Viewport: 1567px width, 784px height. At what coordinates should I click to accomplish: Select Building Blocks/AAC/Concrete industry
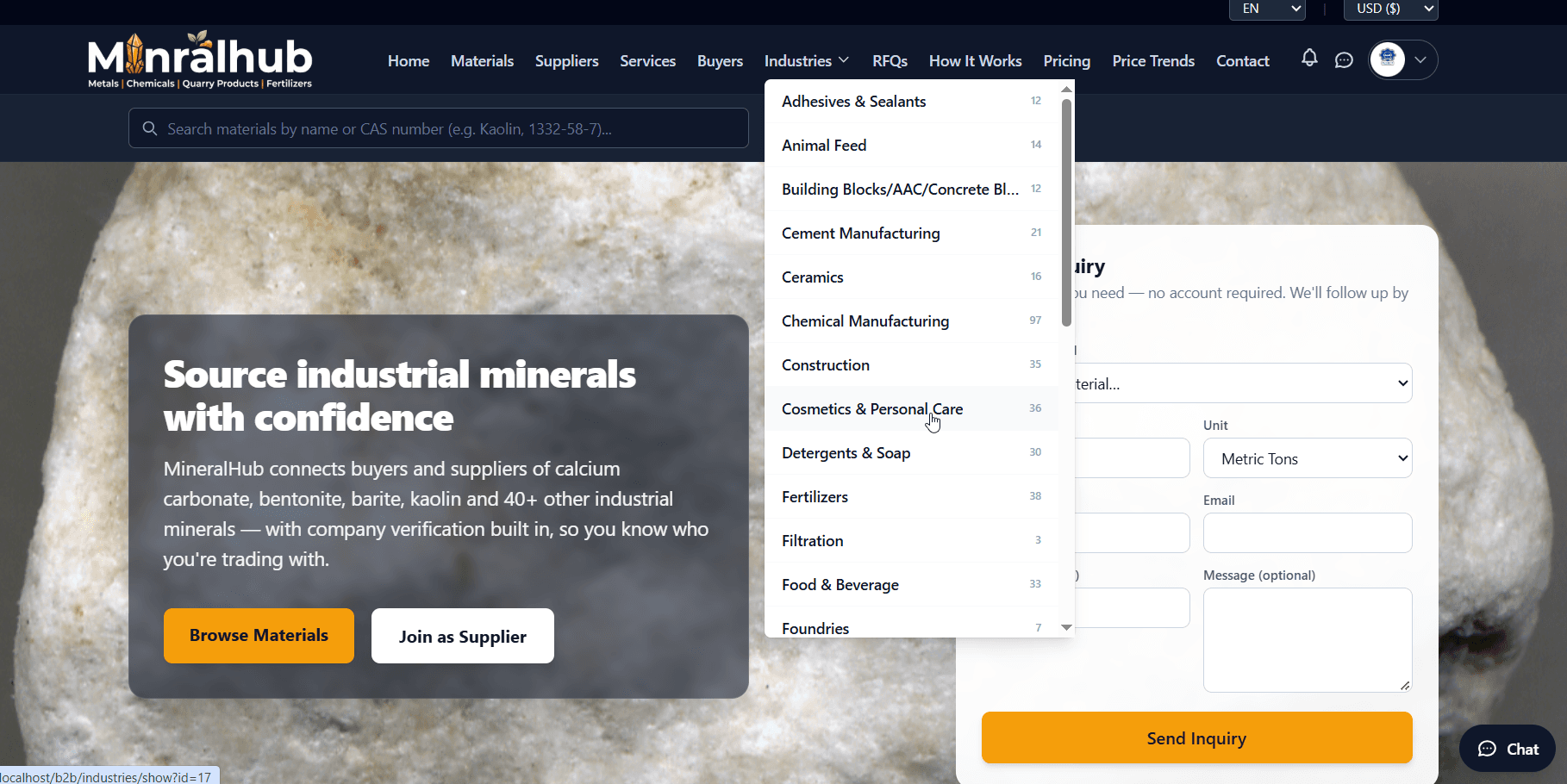pyautogui.click(x=912, y=189)
